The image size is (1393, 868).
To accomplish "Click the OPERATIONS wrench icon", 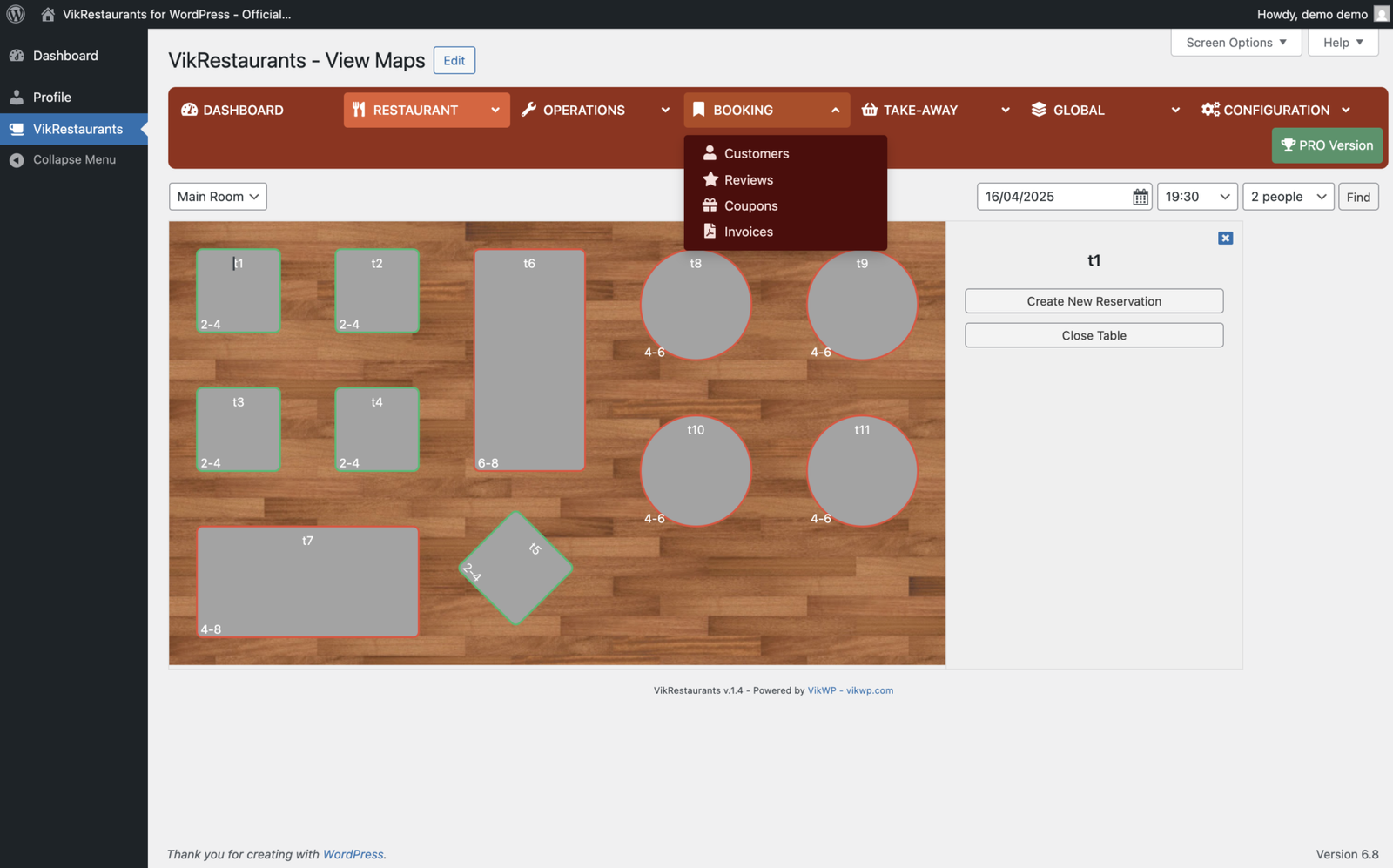I will tap(528, 110).
